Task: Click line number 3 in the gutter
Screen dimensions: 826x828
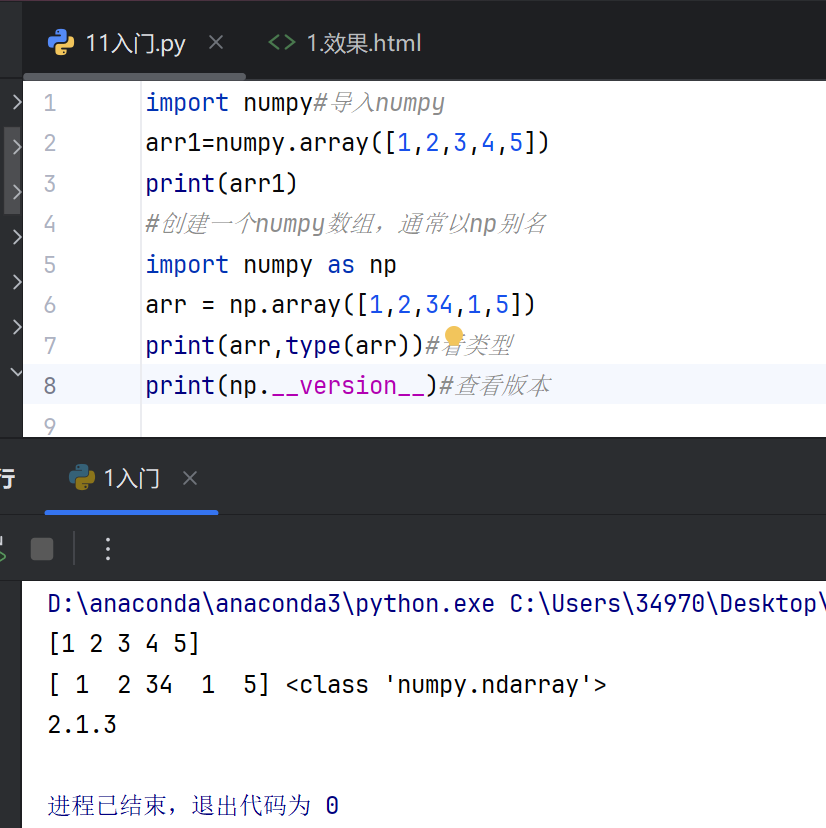Action: point(50,184)
